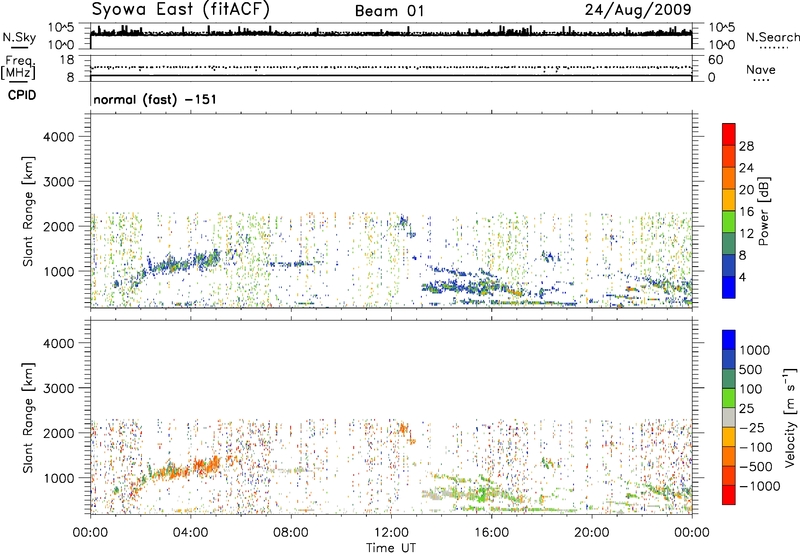Click the 'Freq. [MHz]' axis label
Viewport: 800px width, 554px height.
(18, 68)
